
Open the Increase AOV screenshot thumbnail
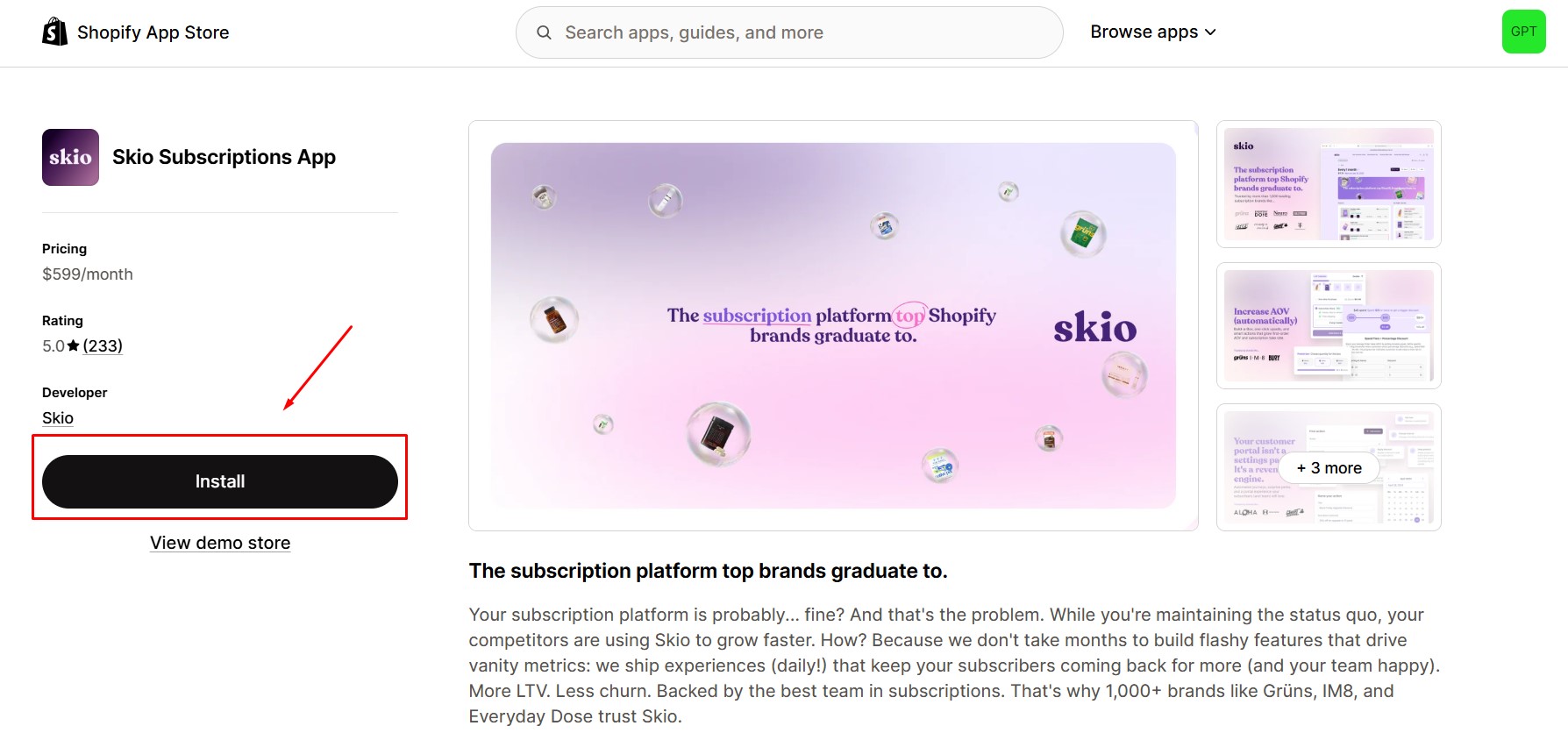pos(1327,326)
